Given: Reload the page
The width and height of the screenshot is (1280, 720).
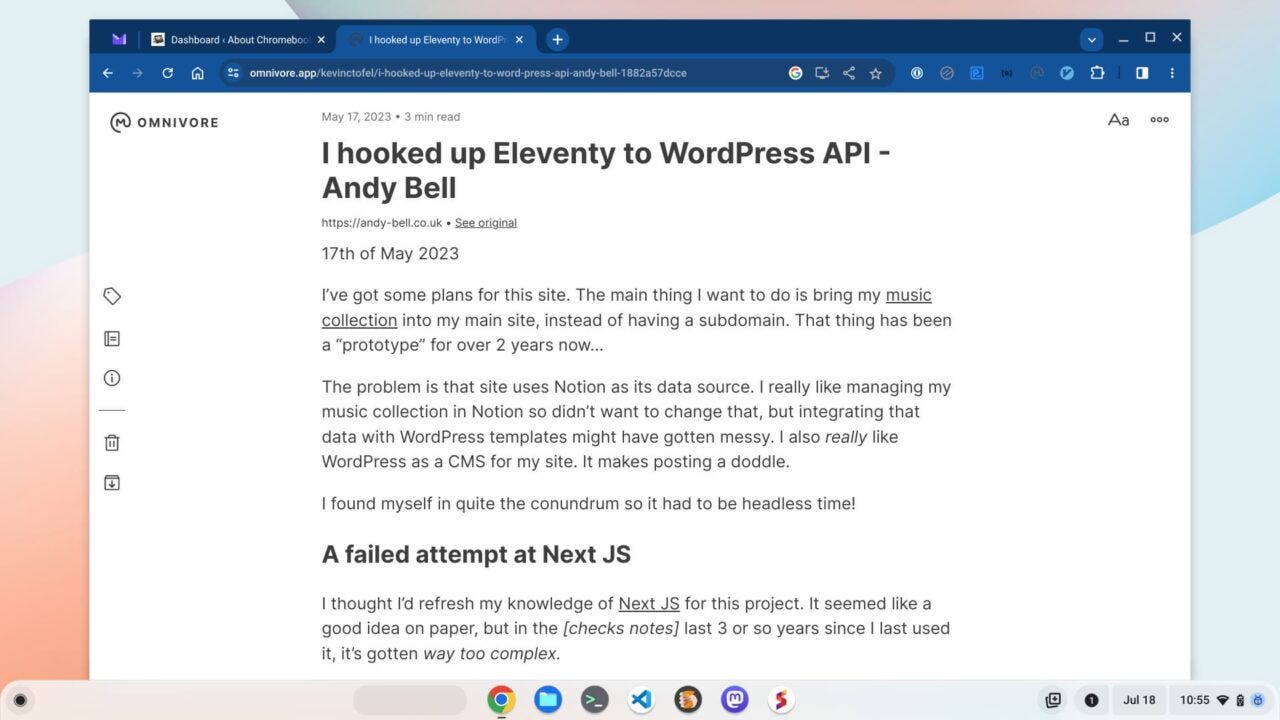Looking at the screenshot, I should 167,73.
